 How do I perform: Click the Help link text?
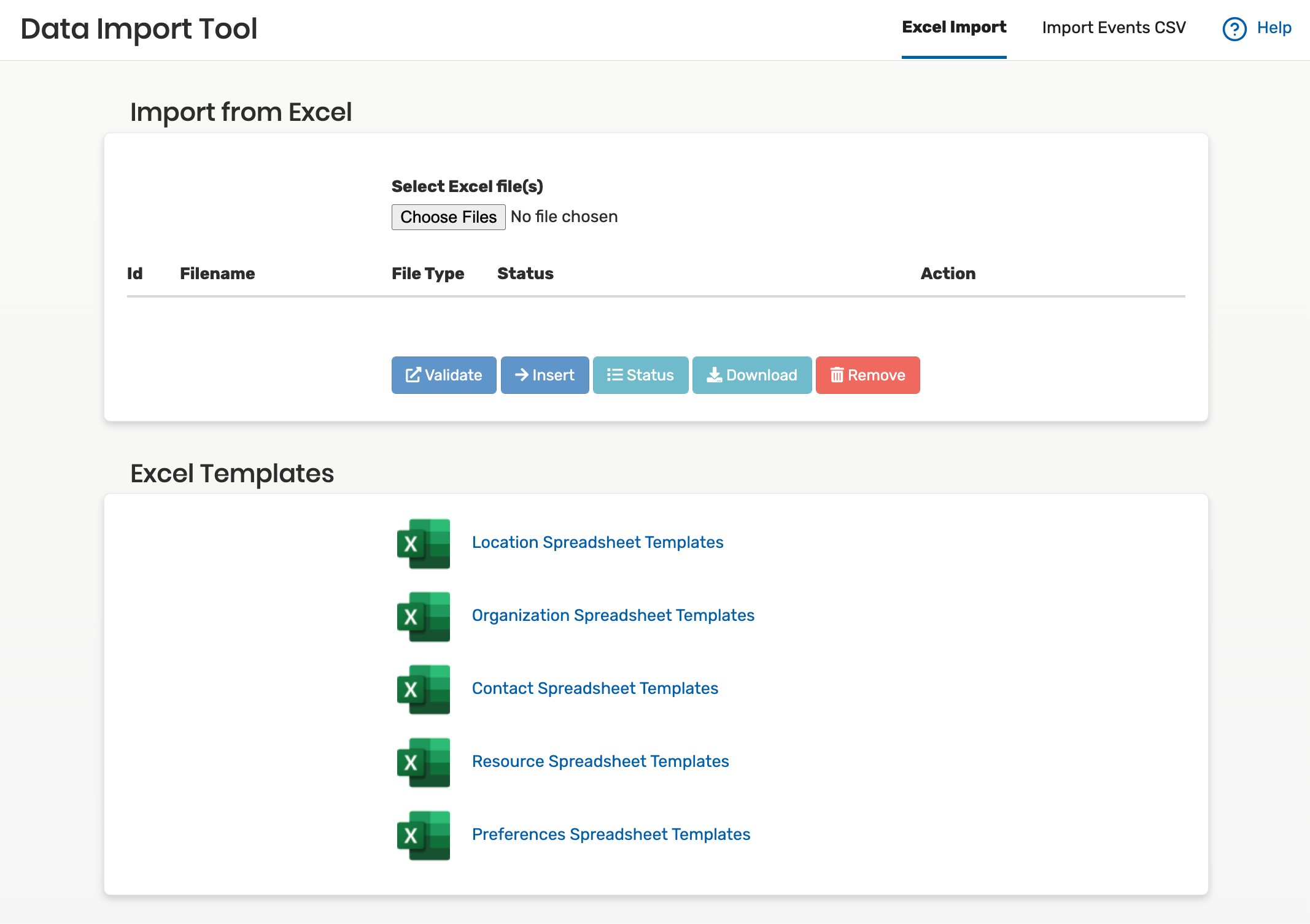click(x=1274, y=28)
